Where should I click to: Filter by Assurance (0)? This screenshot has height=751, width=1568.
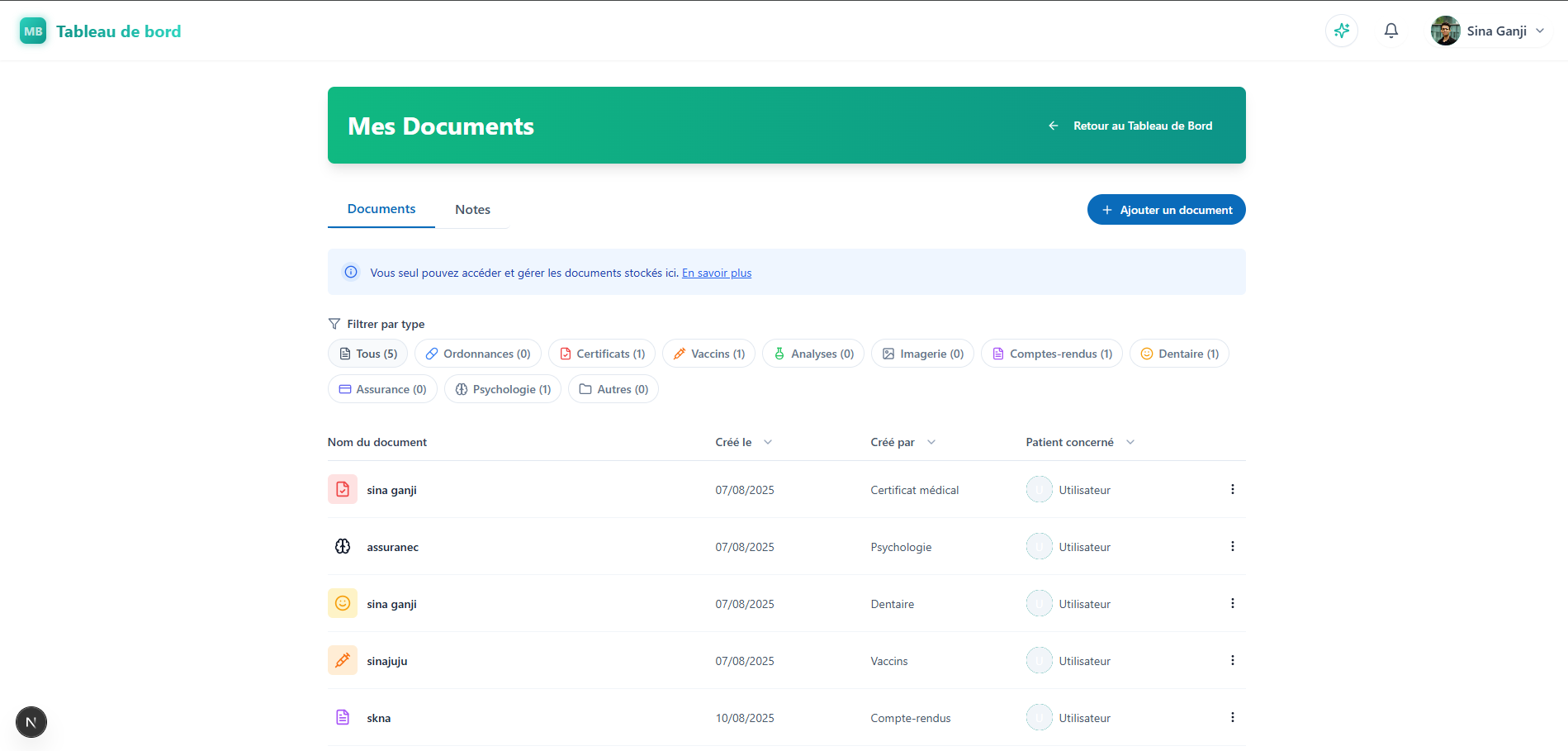[382, 389]
